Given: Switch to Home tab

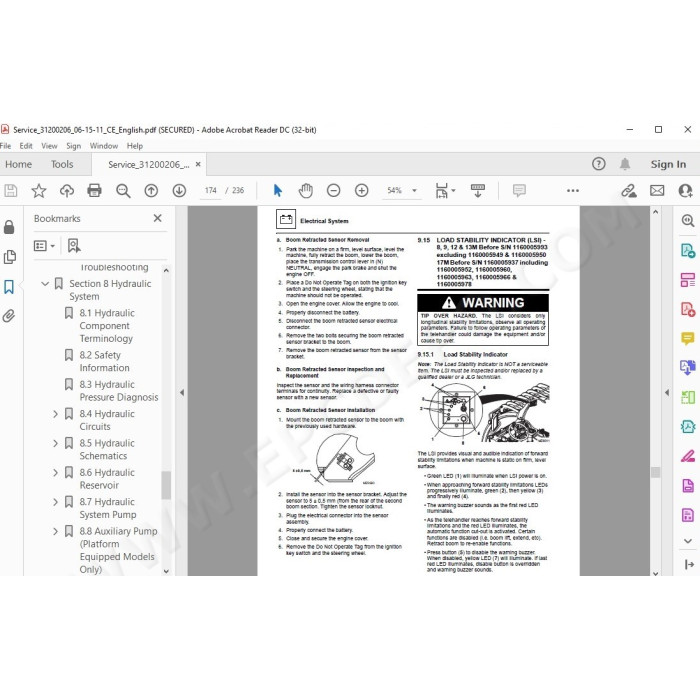Looking at the screenshot, I should click(x=18, y=164).
